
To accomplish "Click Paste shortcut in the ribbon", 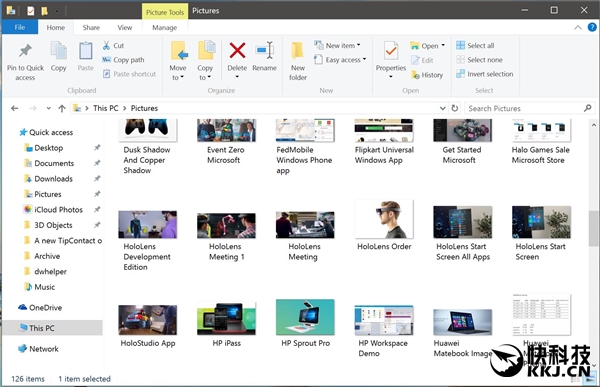I will click(x=129, y=74).
